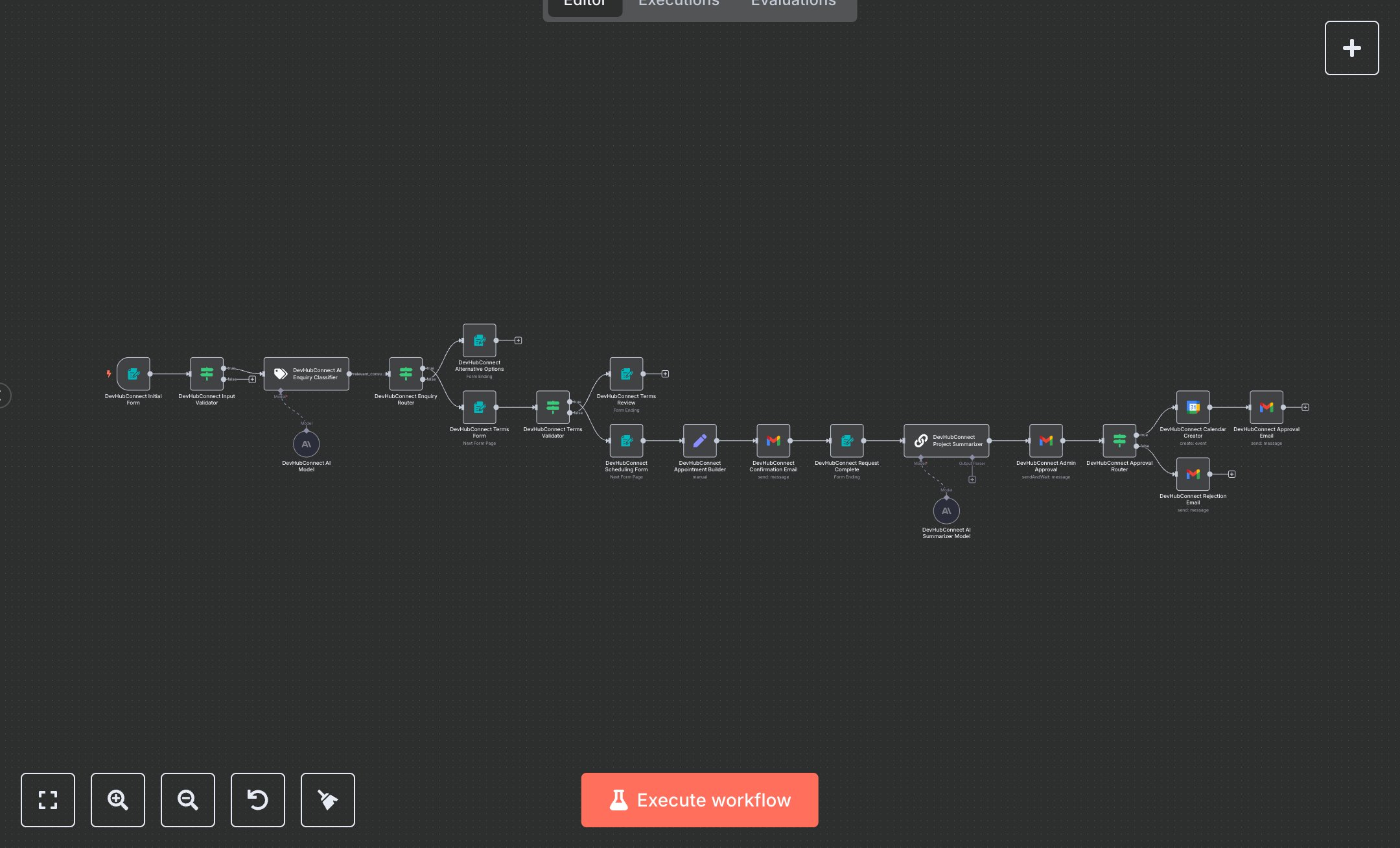Select the DevHubConnect Enquiry Router node
1400x848 pixels.
click(406, 374)
